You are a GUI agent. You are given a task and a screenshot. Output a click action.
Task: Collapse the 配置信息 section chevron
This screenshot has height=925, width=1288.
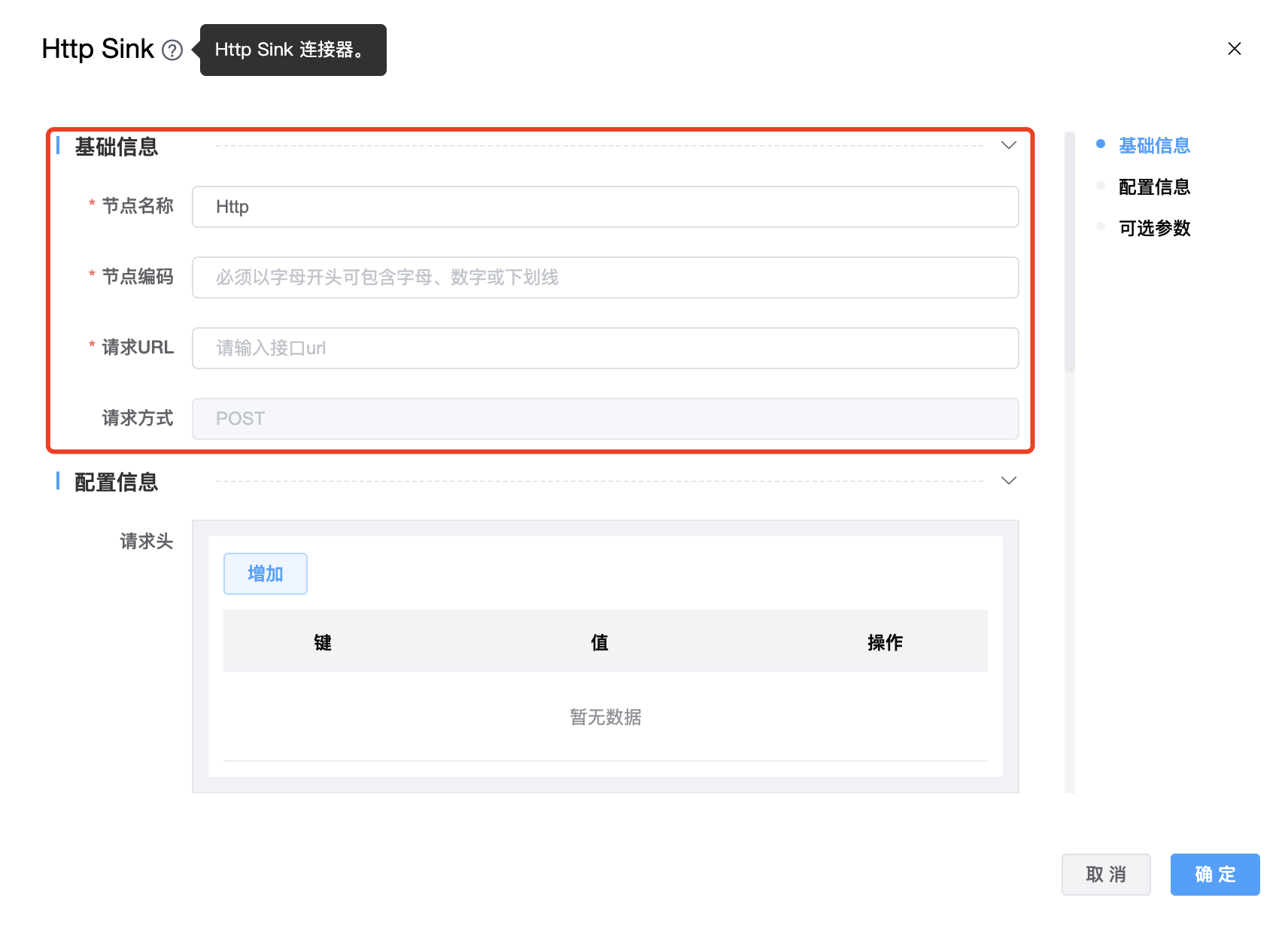1008,481
